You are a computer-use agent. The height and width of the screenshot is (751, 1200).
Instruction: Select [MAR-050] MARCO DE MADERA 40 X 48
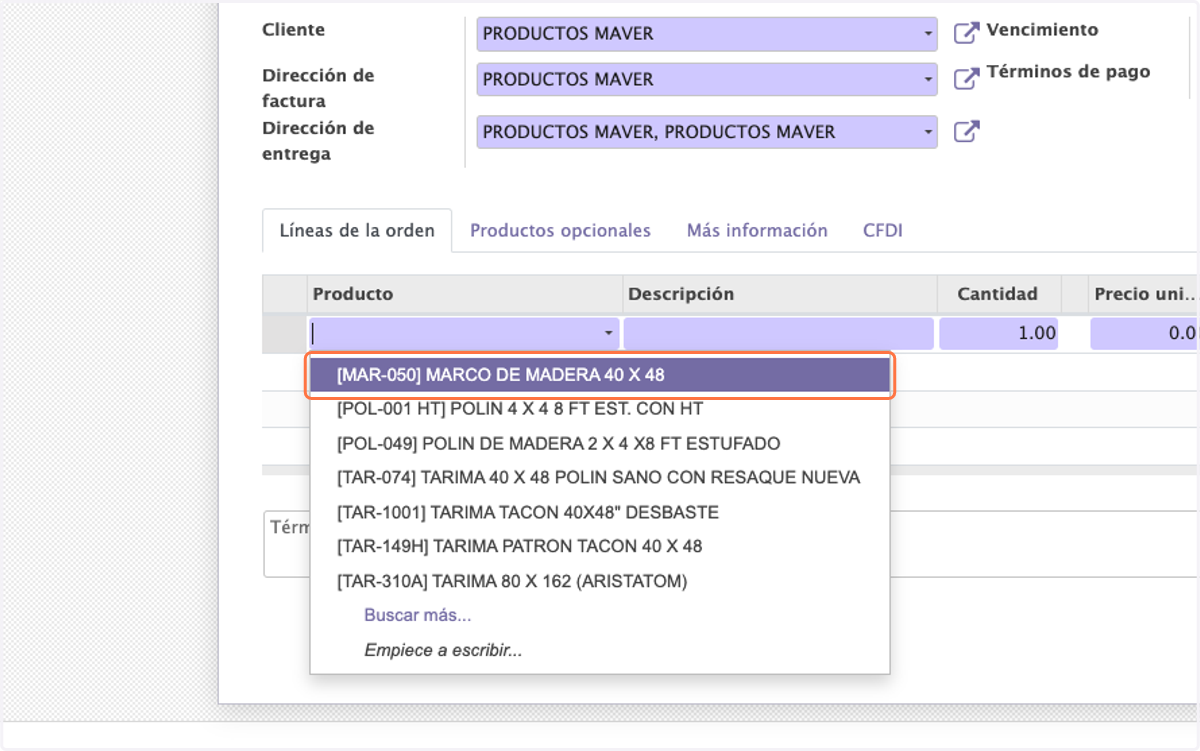click(600, 375)
